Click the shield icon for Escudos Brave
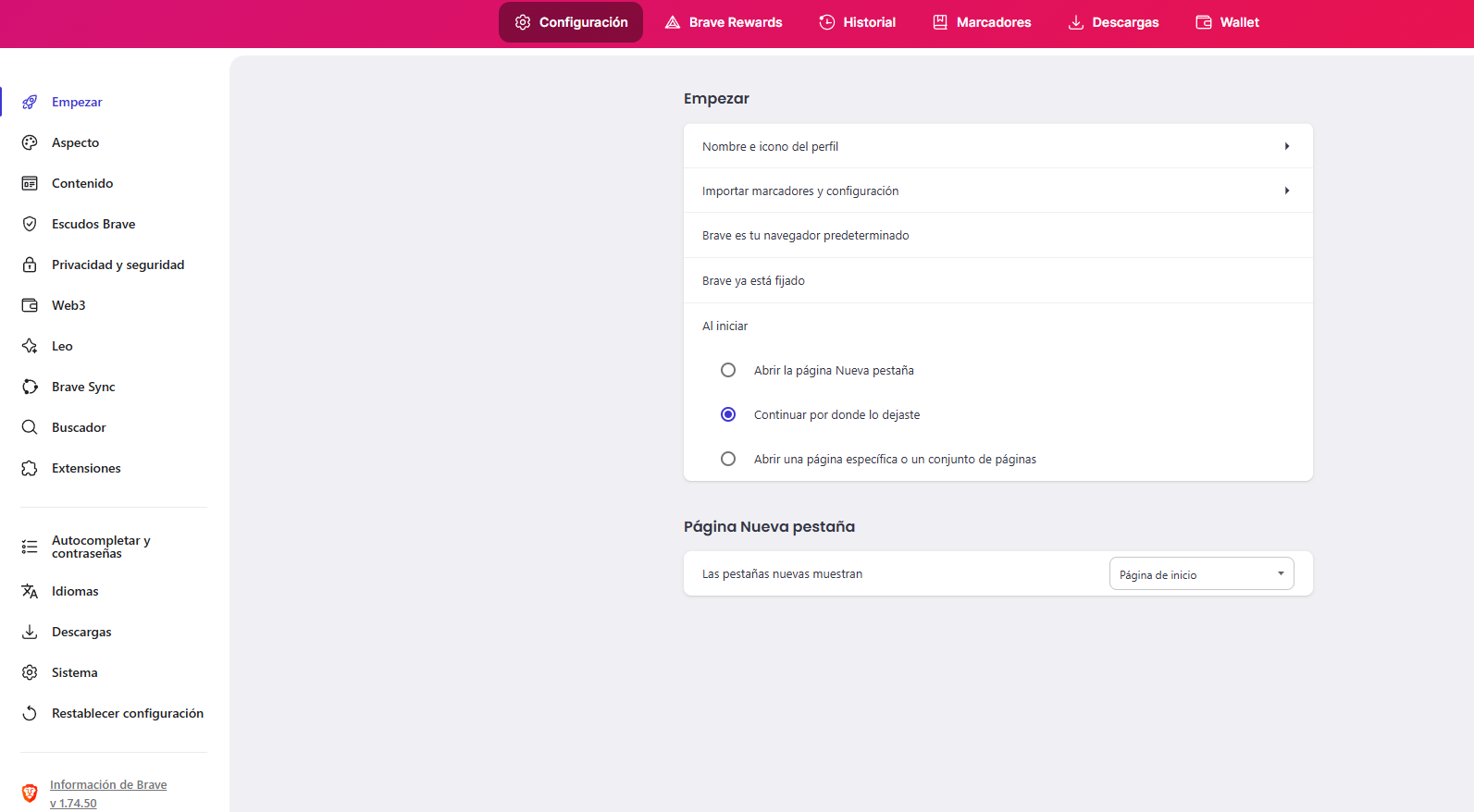Viewport: 1474px width, 812px height. coord(30,224)
